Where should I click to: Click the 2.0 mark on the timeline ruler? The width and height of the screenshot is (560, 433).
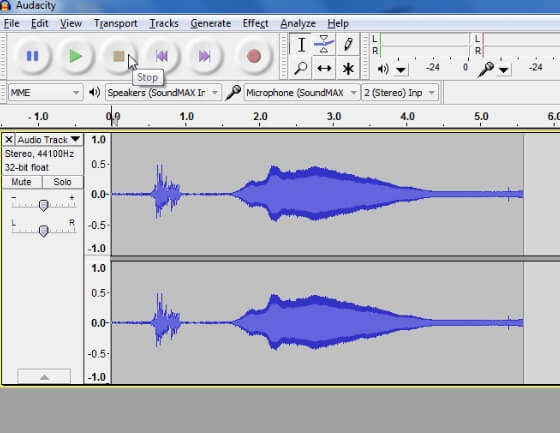point(260,116)
